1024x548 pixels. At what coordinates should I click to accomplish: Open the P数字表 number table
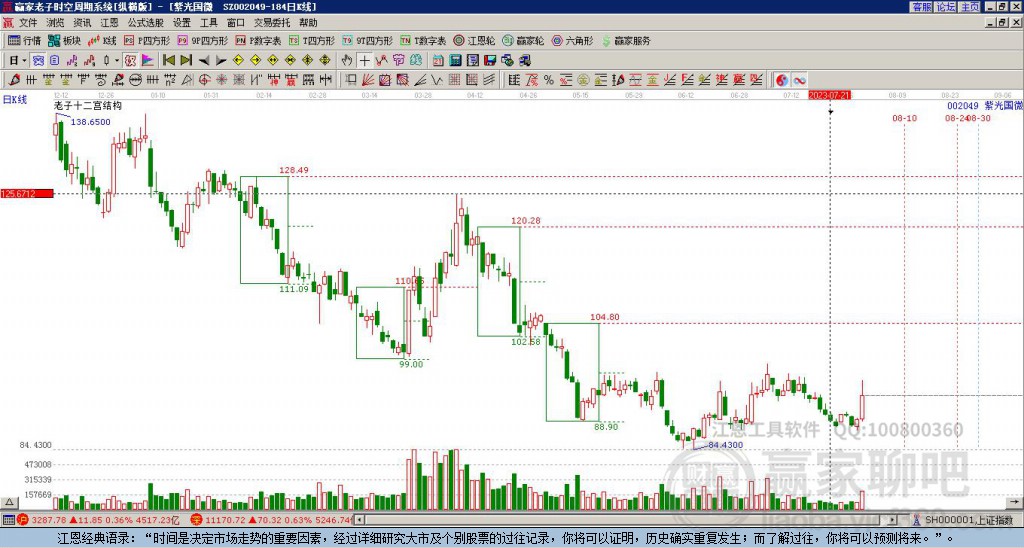pyautogui.click(x=258, y=40)
